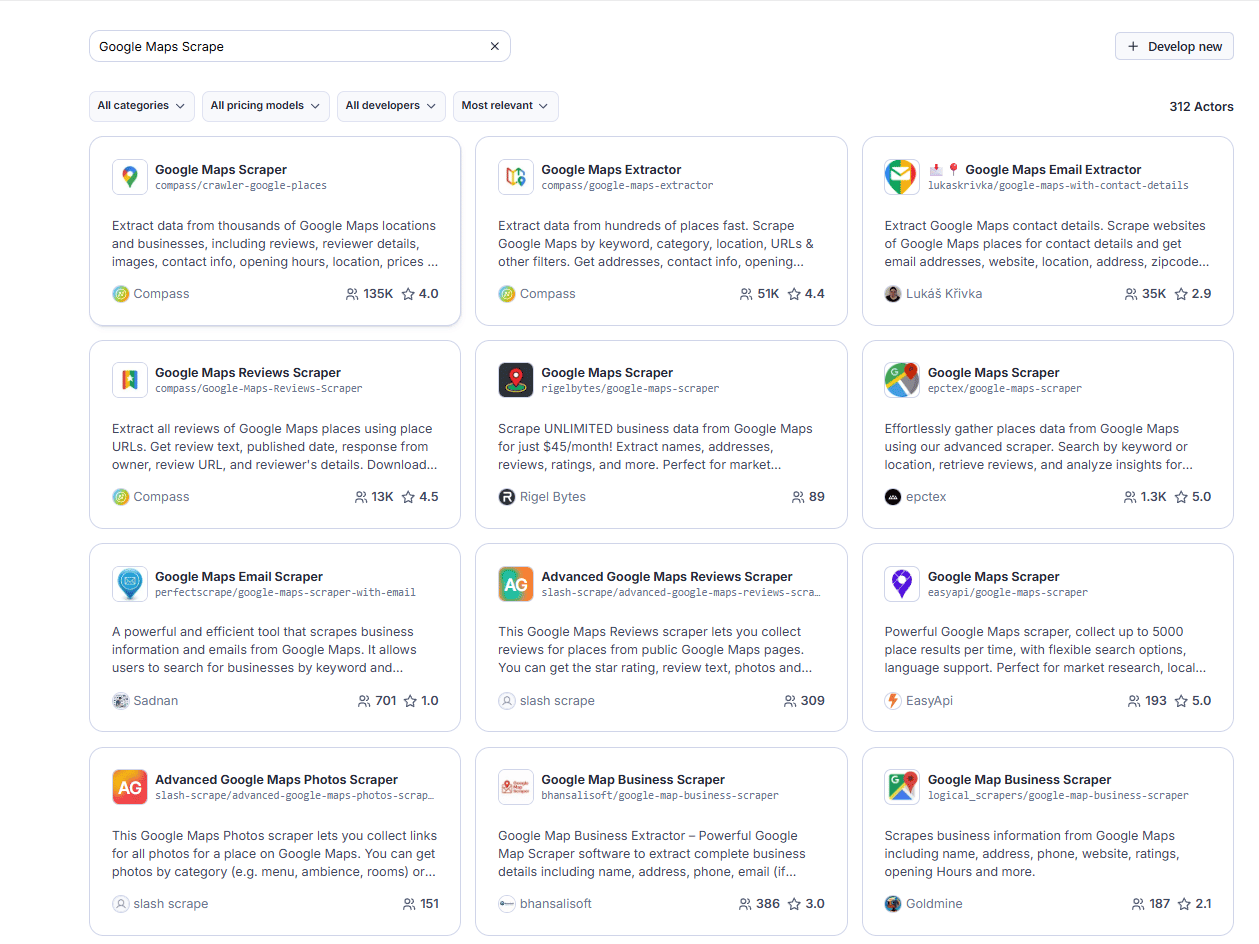Click the Google Maps Reviews Scraper logo icon

tap(130, 380)
